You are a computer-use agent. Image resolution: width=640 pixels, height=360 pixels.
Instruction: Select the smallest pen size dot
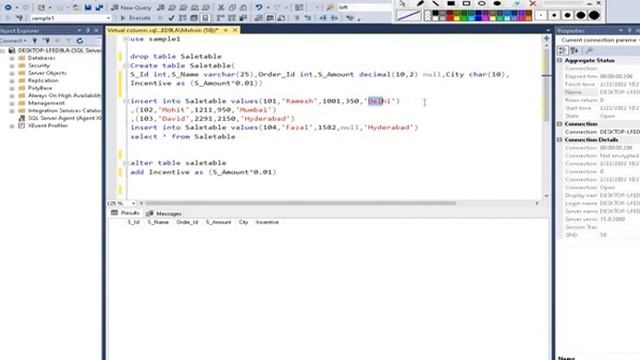[x=541, y=16]
